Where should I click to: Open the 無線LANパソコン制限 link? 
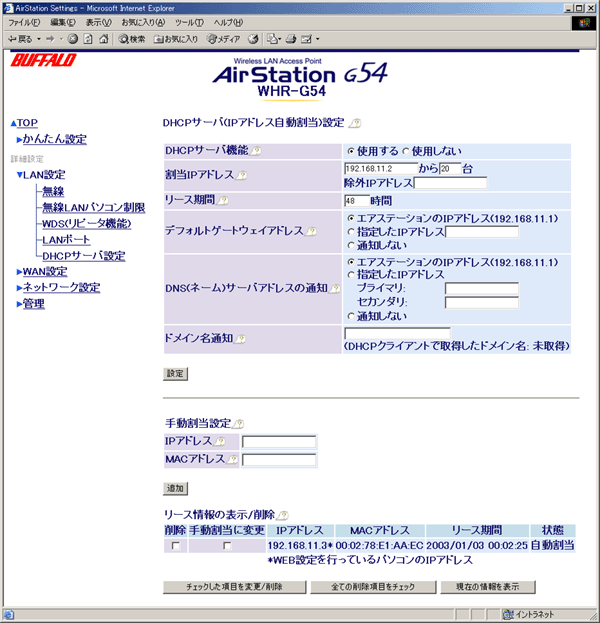94,207
